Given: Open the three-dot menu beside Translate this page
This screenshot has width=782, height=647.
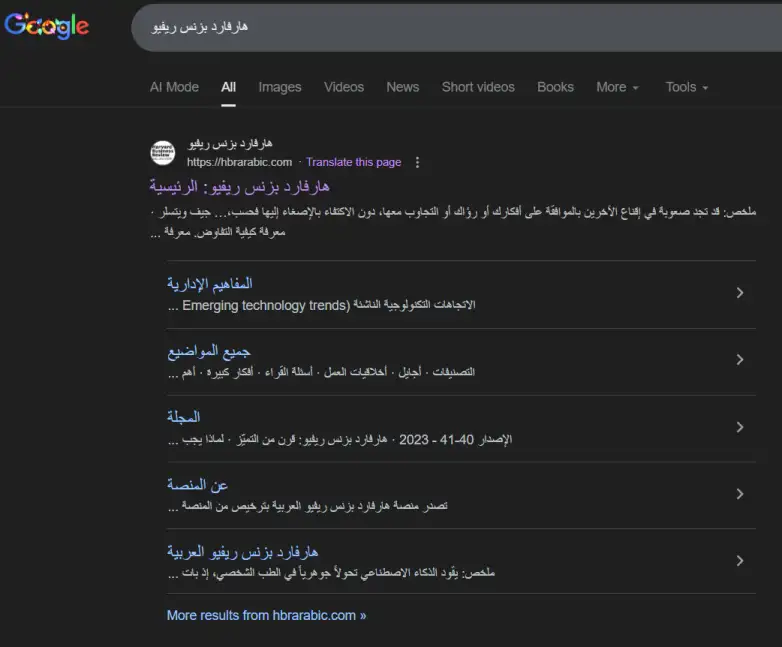Looking at the screenshot, I should click(x=417, y=162).
